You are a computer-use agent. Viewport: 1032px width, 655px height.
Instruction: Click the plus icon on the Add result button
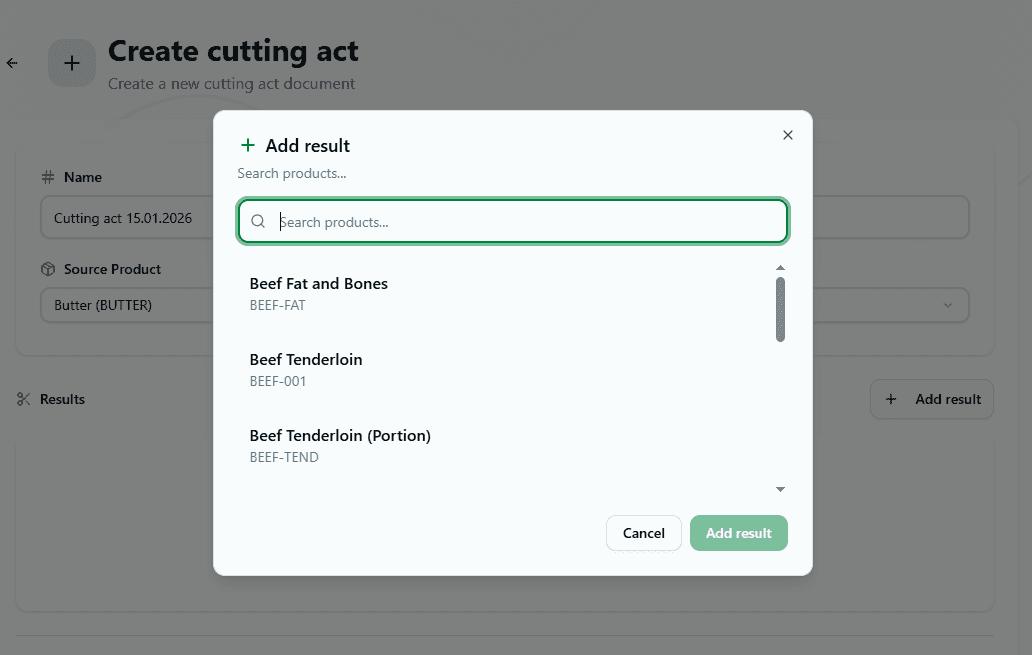[x=891, y=399]
